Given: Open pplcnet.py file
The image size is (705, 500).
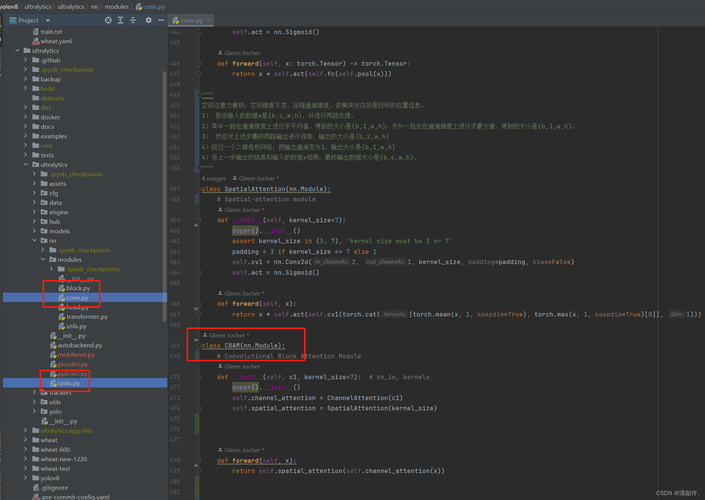Looking at the screenshot, I should point(72,374).
